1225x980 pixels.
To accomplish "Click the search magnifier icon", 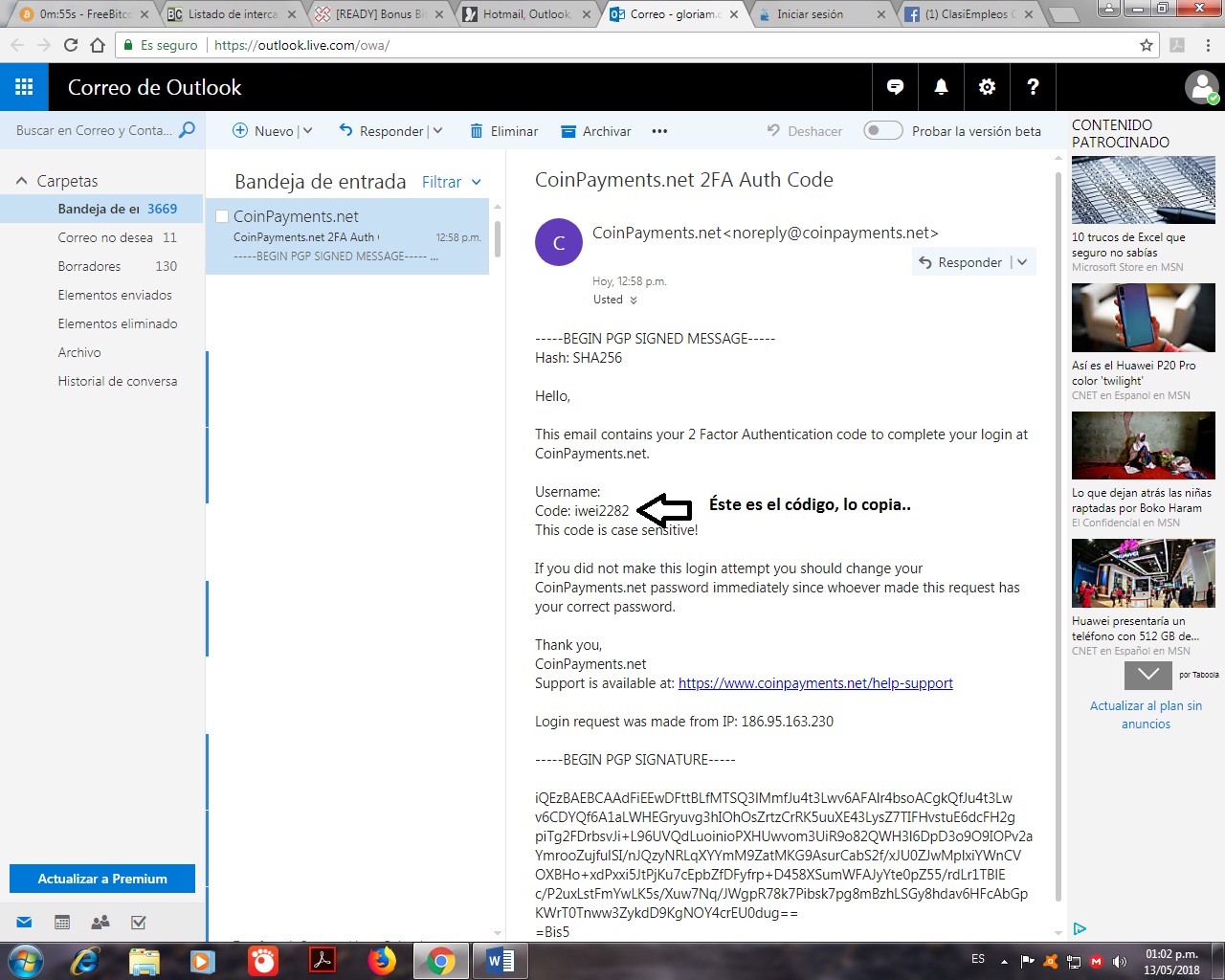I will (x=187, y=130).
